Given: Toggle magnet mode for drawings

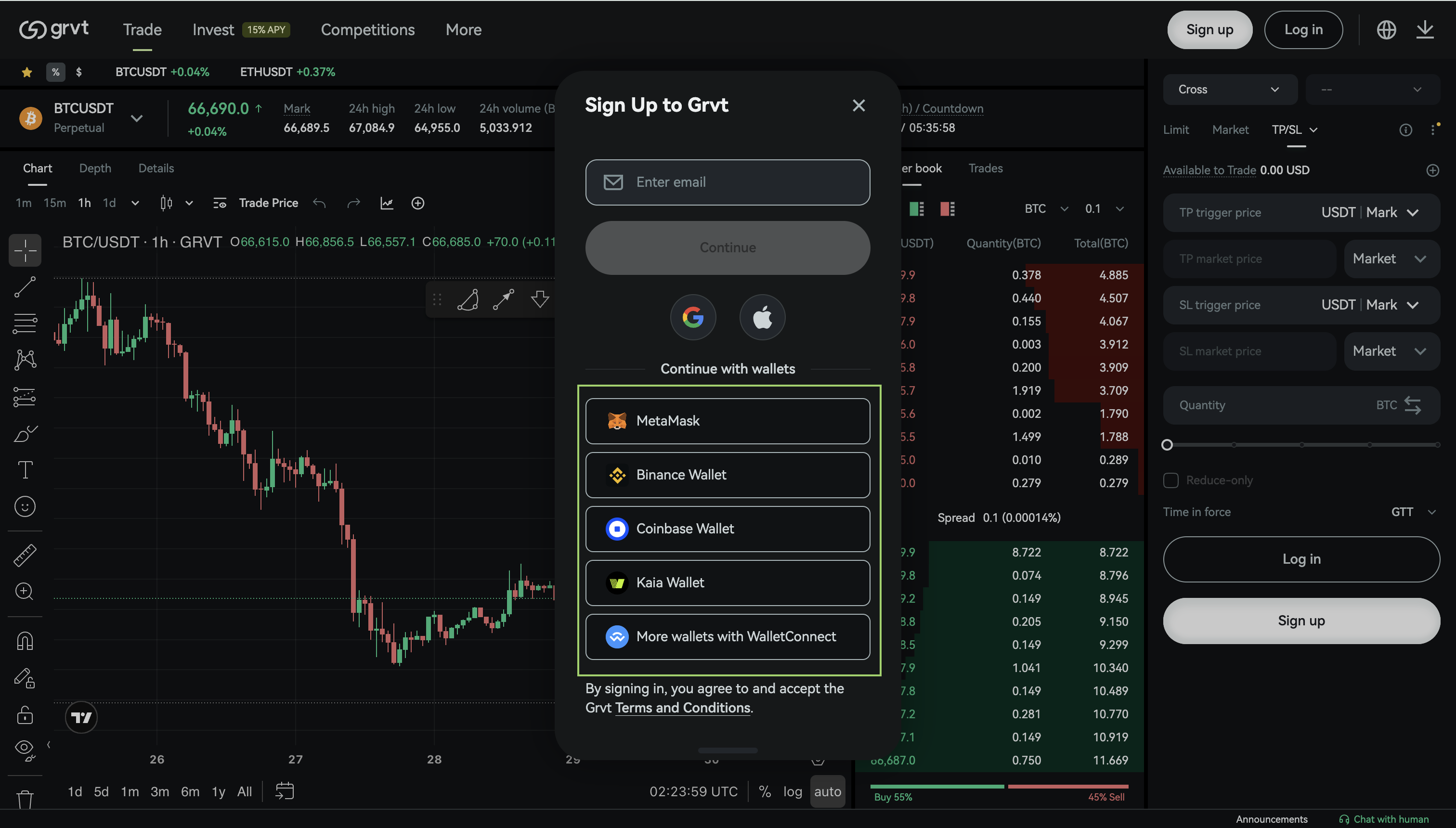Looking at the screenshot, I should (x=25, y=642).
